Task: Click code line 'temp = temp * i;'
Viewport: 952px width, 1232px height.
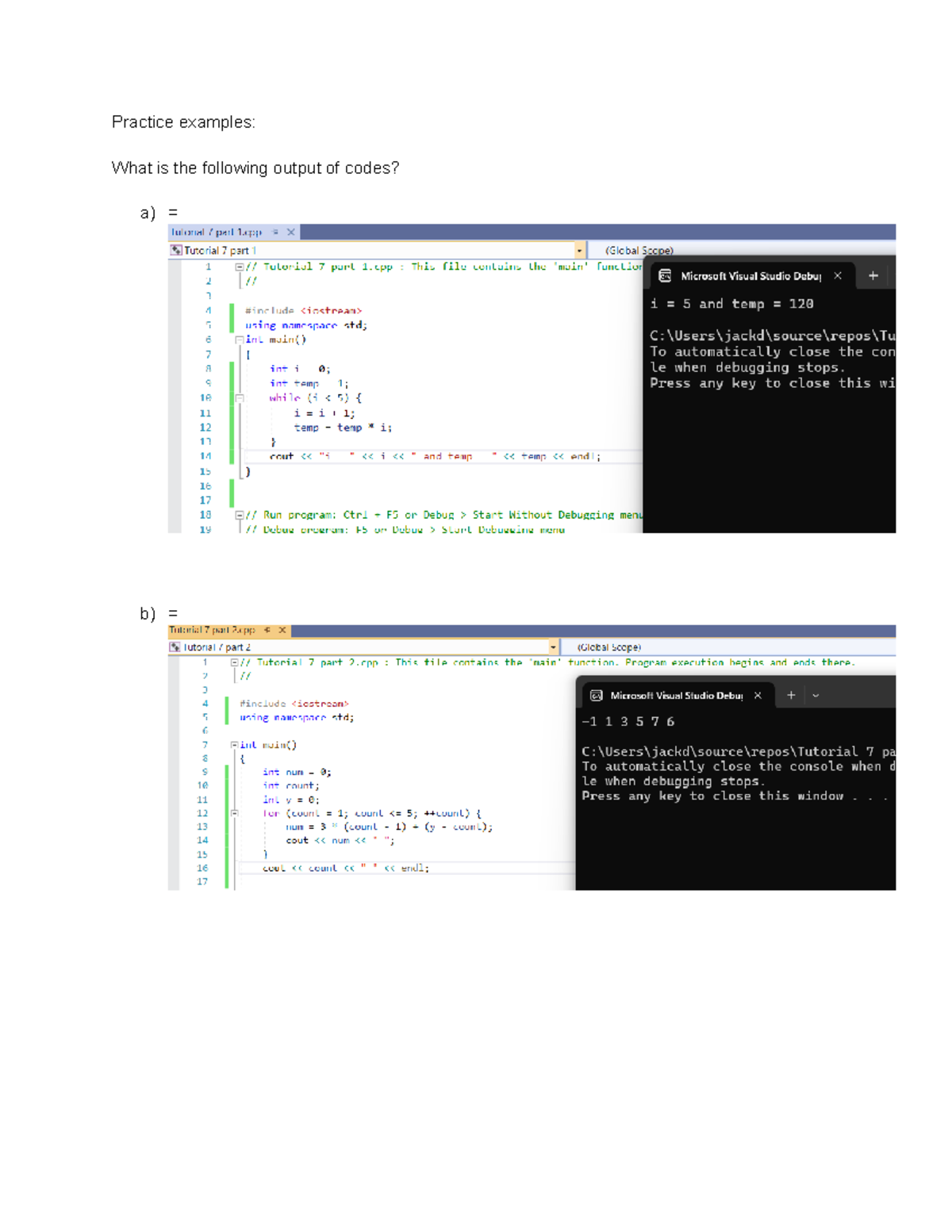Action: pyautogui.click(x=343, y=428)
